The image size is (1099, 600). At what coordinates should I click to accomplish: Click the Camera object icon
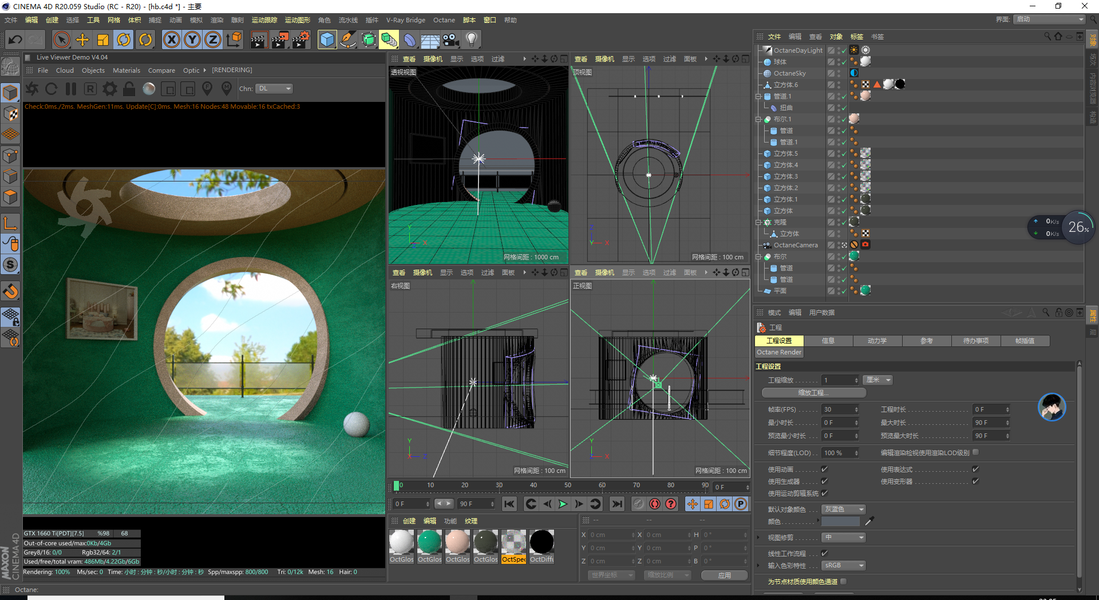tap(451, 39)
